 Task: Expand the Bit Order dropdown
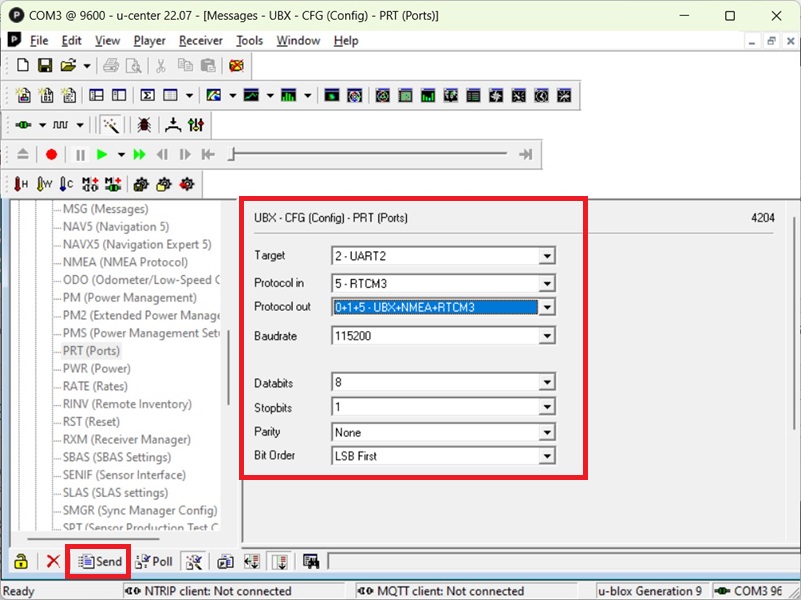547,456
